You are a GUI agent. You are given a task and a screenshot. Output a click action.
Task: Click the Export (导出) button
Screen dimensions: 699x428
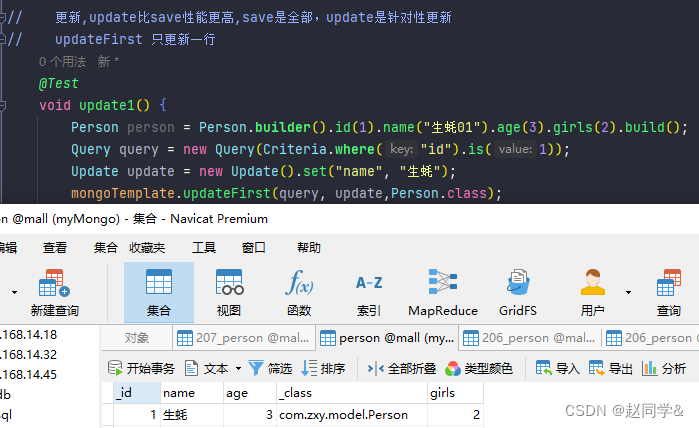pyautogui.click(x=610, y=368)
